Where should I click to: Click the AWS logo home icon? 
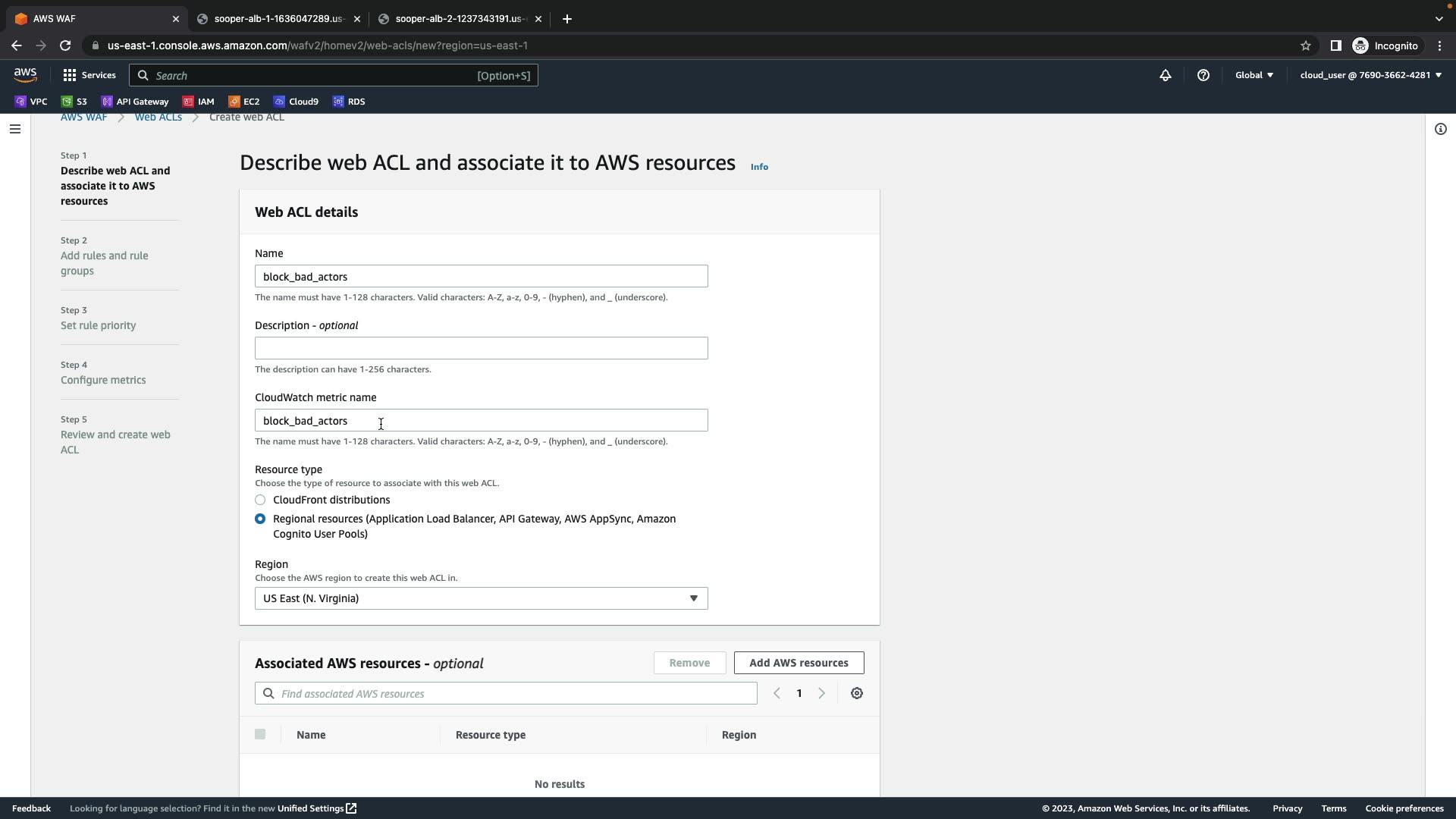click(x=25, y=74)
